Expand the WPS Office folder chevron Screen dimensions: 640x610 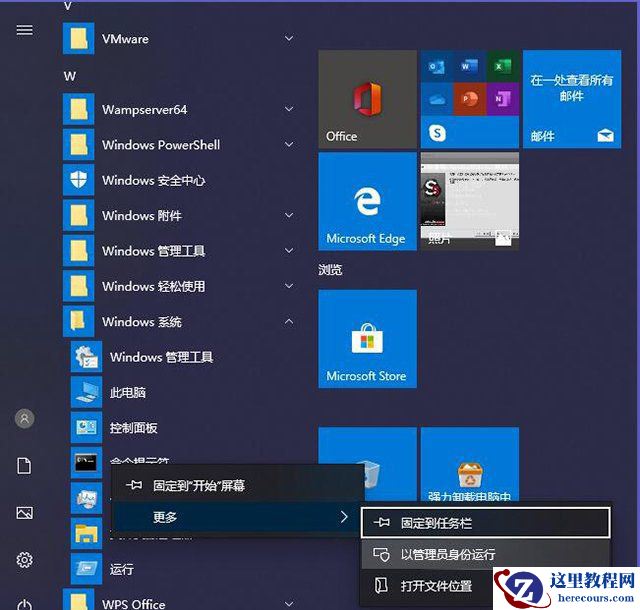[289, 604]
